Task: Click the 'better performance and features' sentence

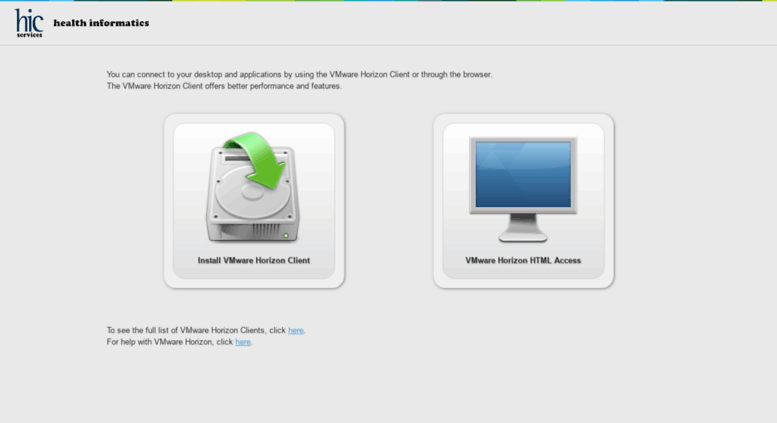Action: [x=224, y=86]
